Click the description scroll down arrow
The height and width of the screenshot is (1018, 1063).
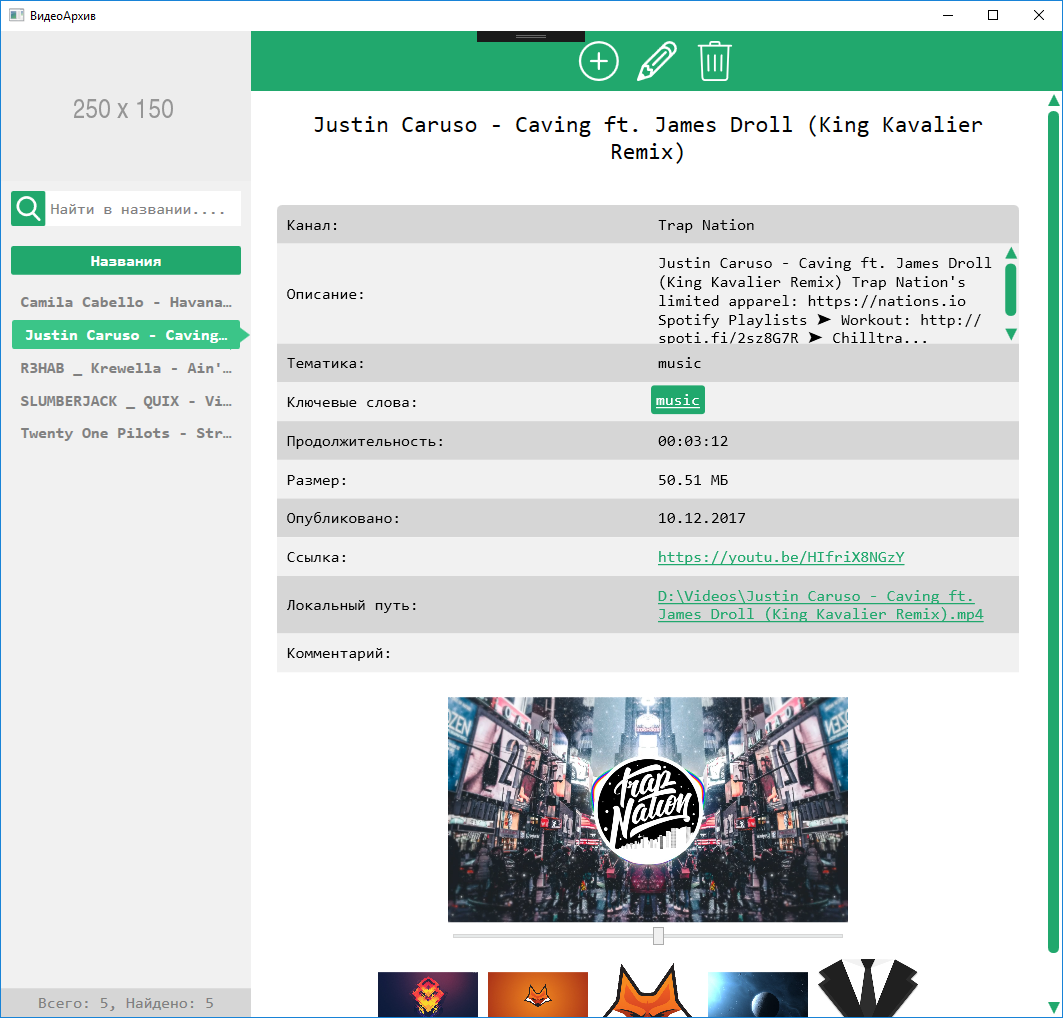[x=1011, y=334]
